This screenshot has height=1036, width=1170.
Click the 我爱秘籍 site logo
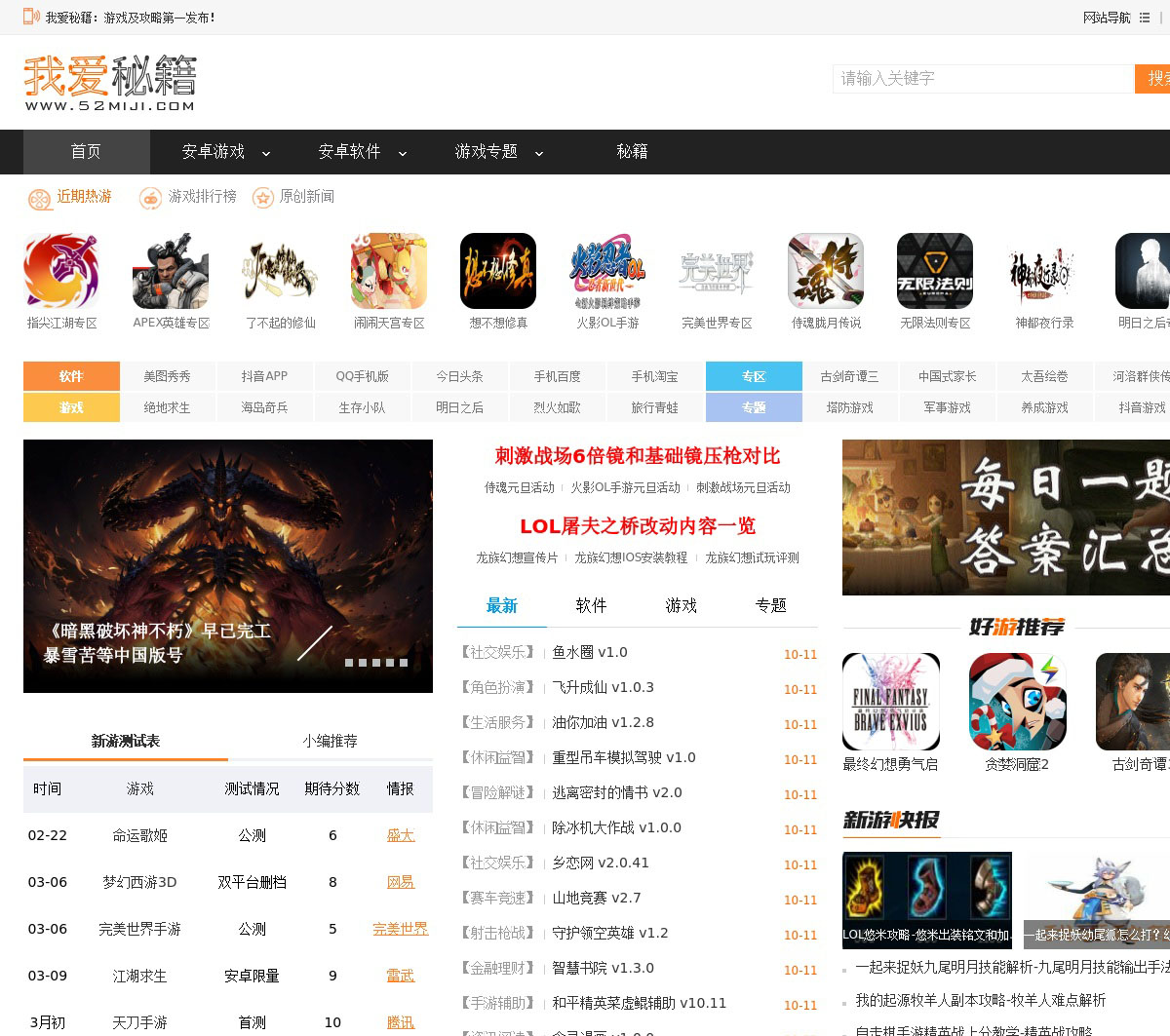[x=110, y=83]
